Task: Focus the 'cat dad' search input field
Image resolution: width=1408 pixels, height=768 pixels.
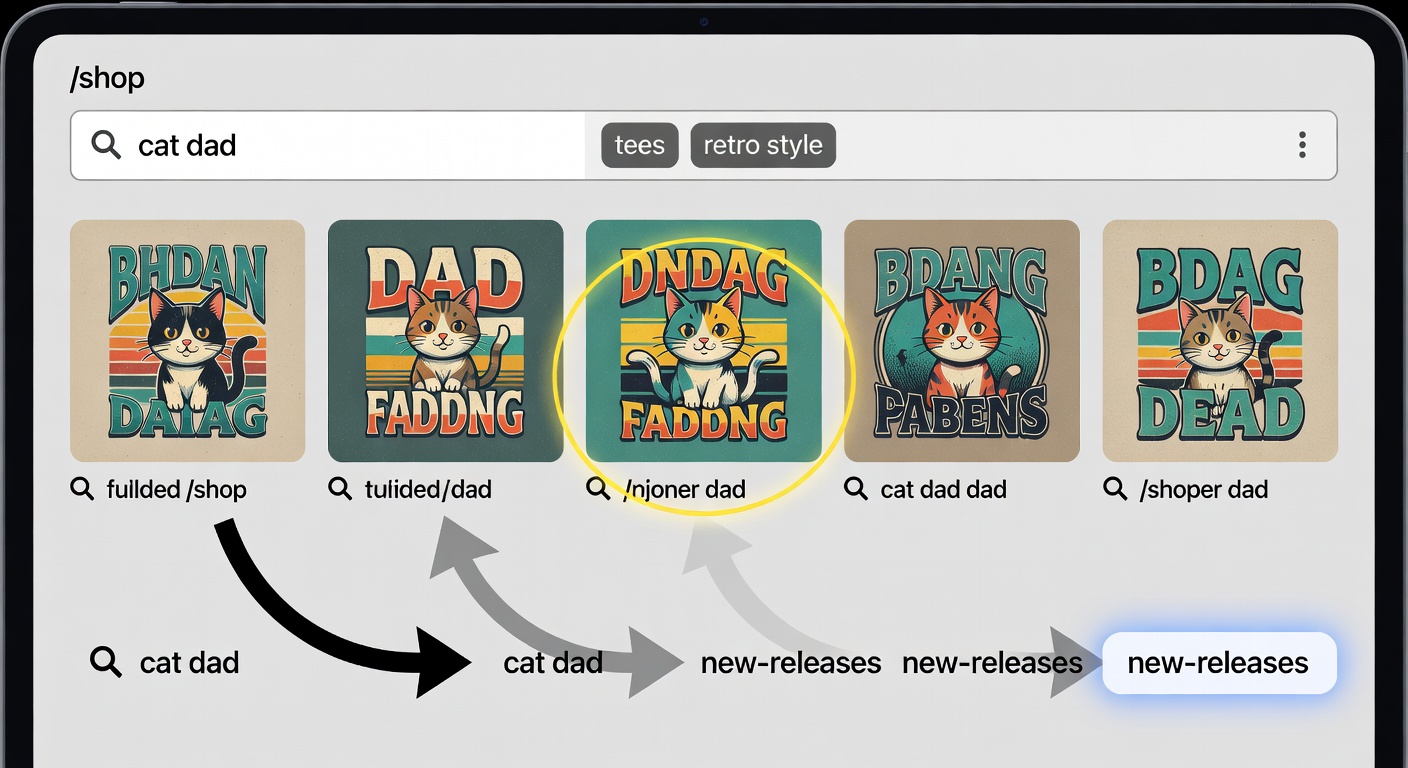Action: point(328,145)
